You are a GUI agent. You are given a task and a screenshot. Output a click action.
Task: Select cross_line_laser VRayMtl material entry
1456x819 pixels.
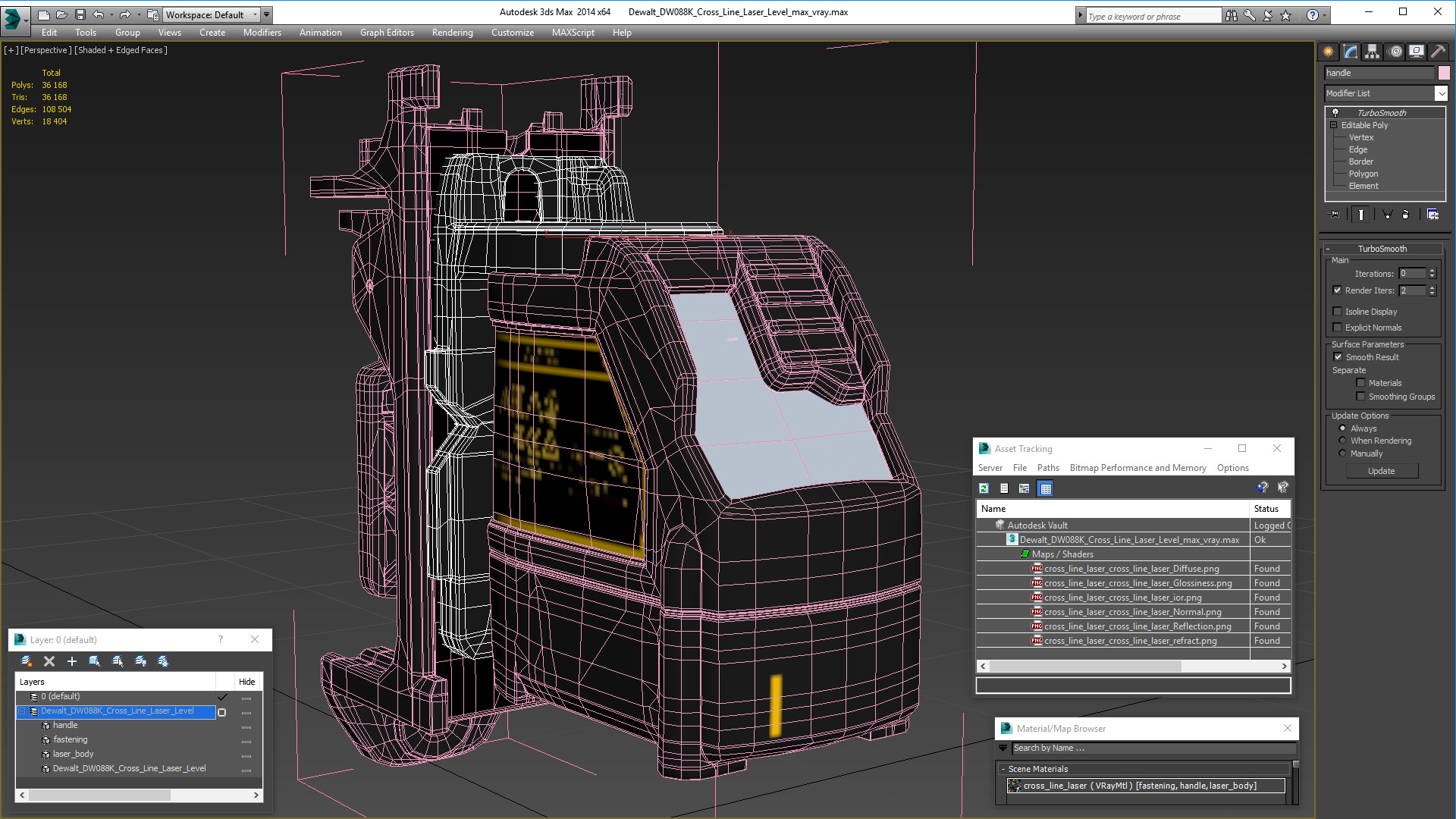[x=1145, y=786]
